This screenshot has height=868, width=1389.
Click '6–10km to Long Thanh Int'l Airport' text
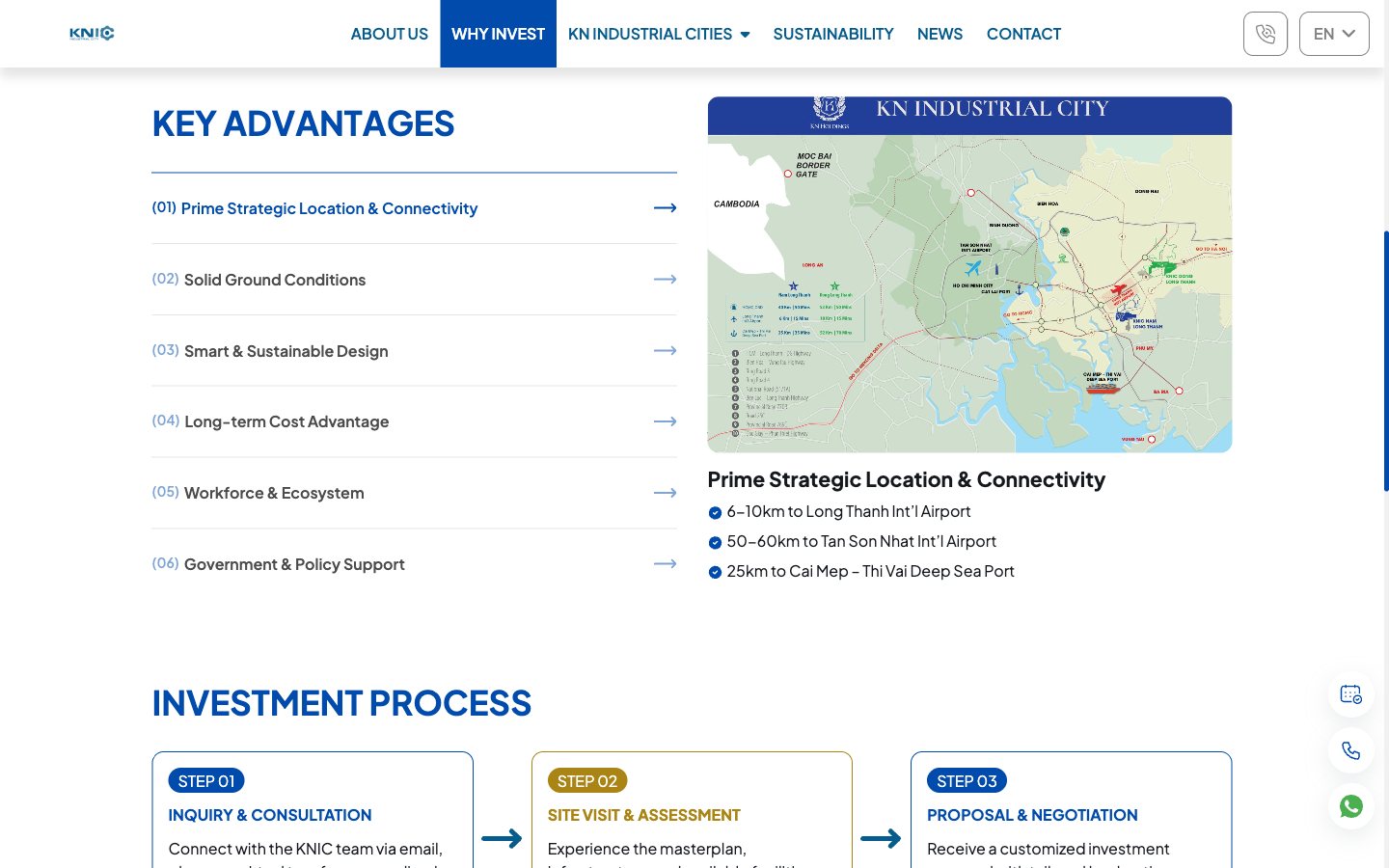(849, 511)
